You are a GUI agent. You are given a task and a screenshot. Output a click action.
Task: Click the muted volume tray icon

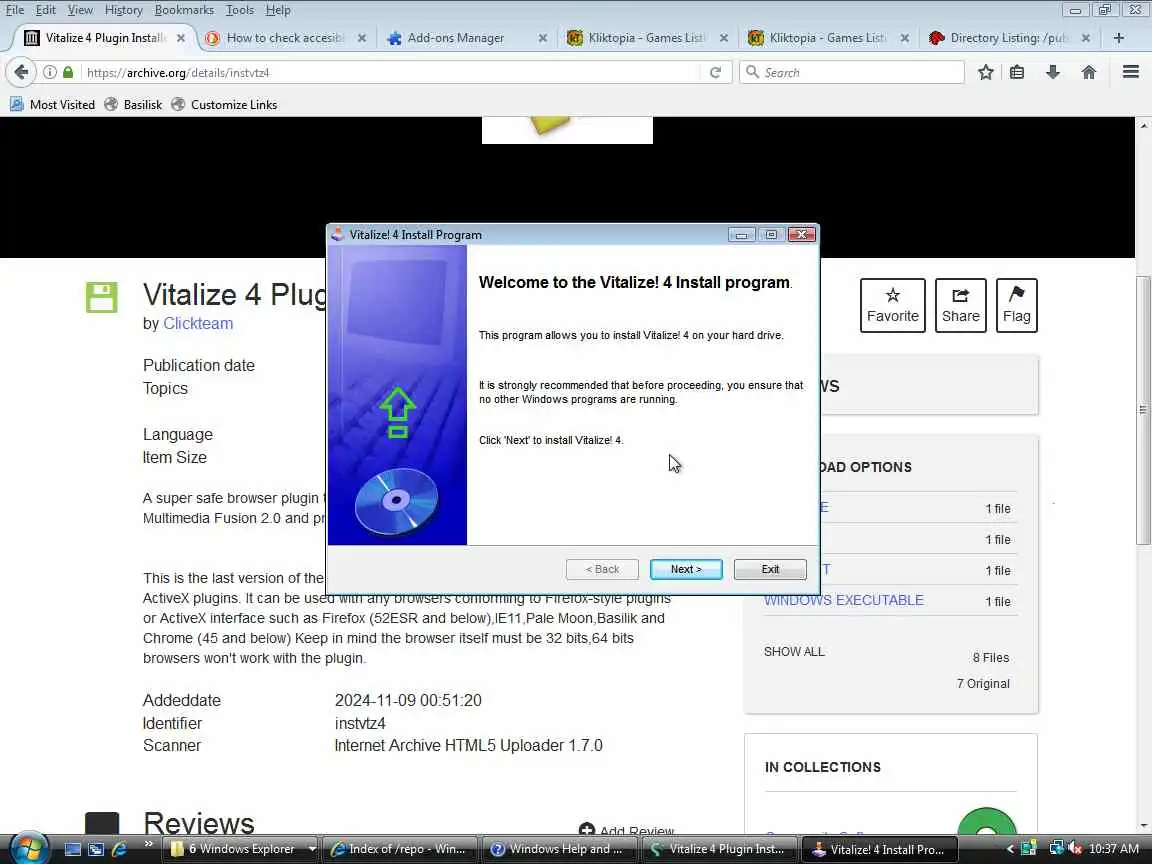pos(1075,849)
